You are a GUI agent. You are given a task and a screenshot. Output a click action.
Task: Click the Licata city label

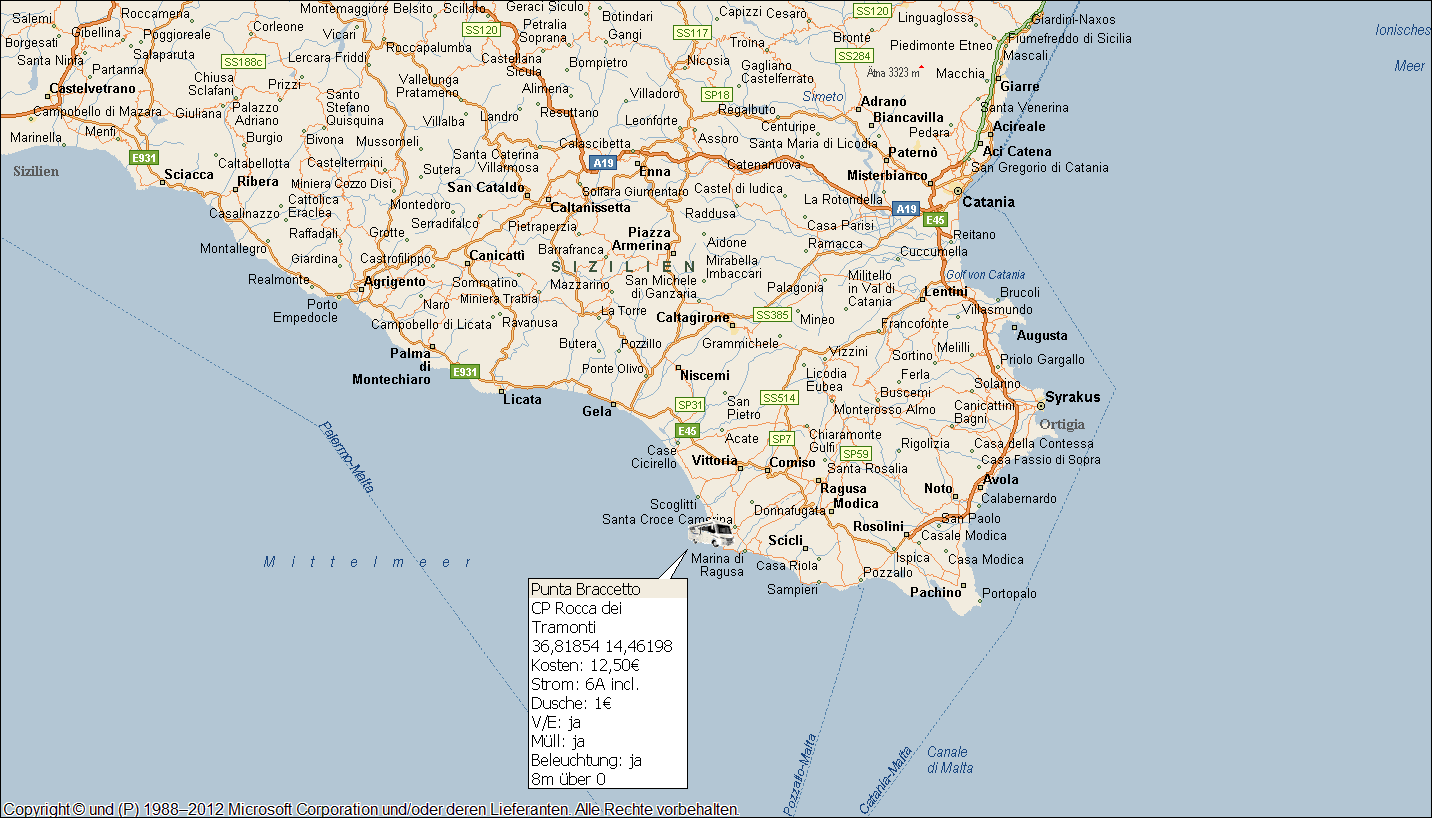[x=523, y=399]
